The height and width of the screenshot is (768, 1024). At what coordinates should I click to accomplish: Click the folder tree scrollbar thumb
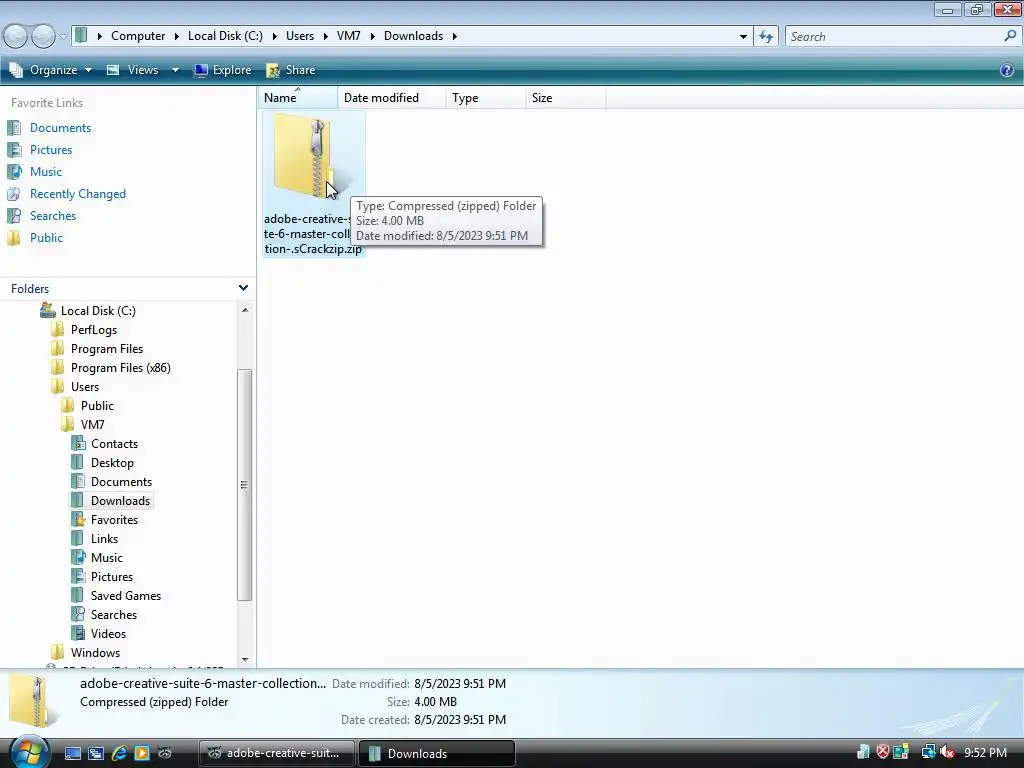[245, 485]
